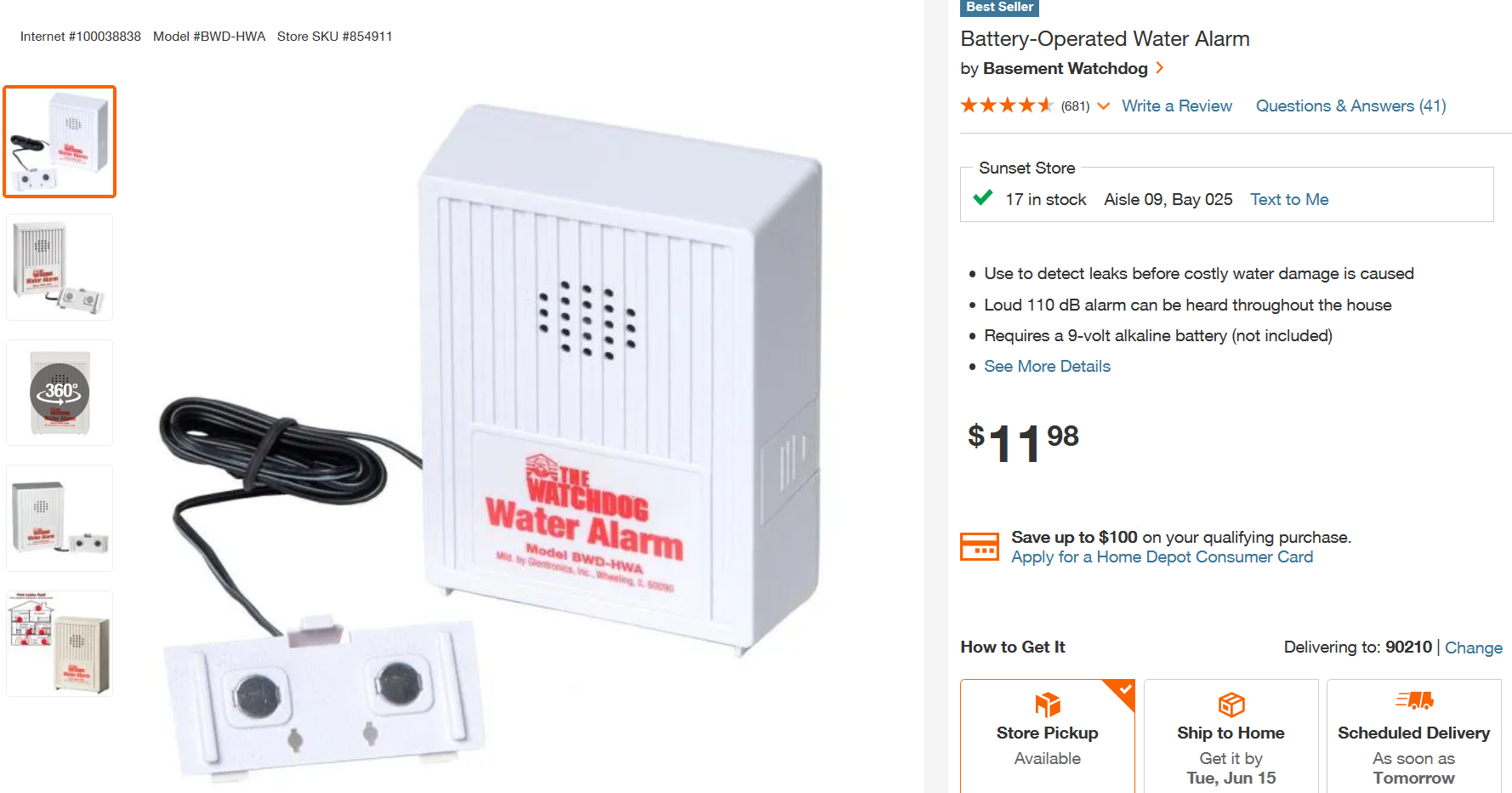Click the Ship to Home package icon
1512x793 pixels.
pyautogui.click(x=1231, y=705)
